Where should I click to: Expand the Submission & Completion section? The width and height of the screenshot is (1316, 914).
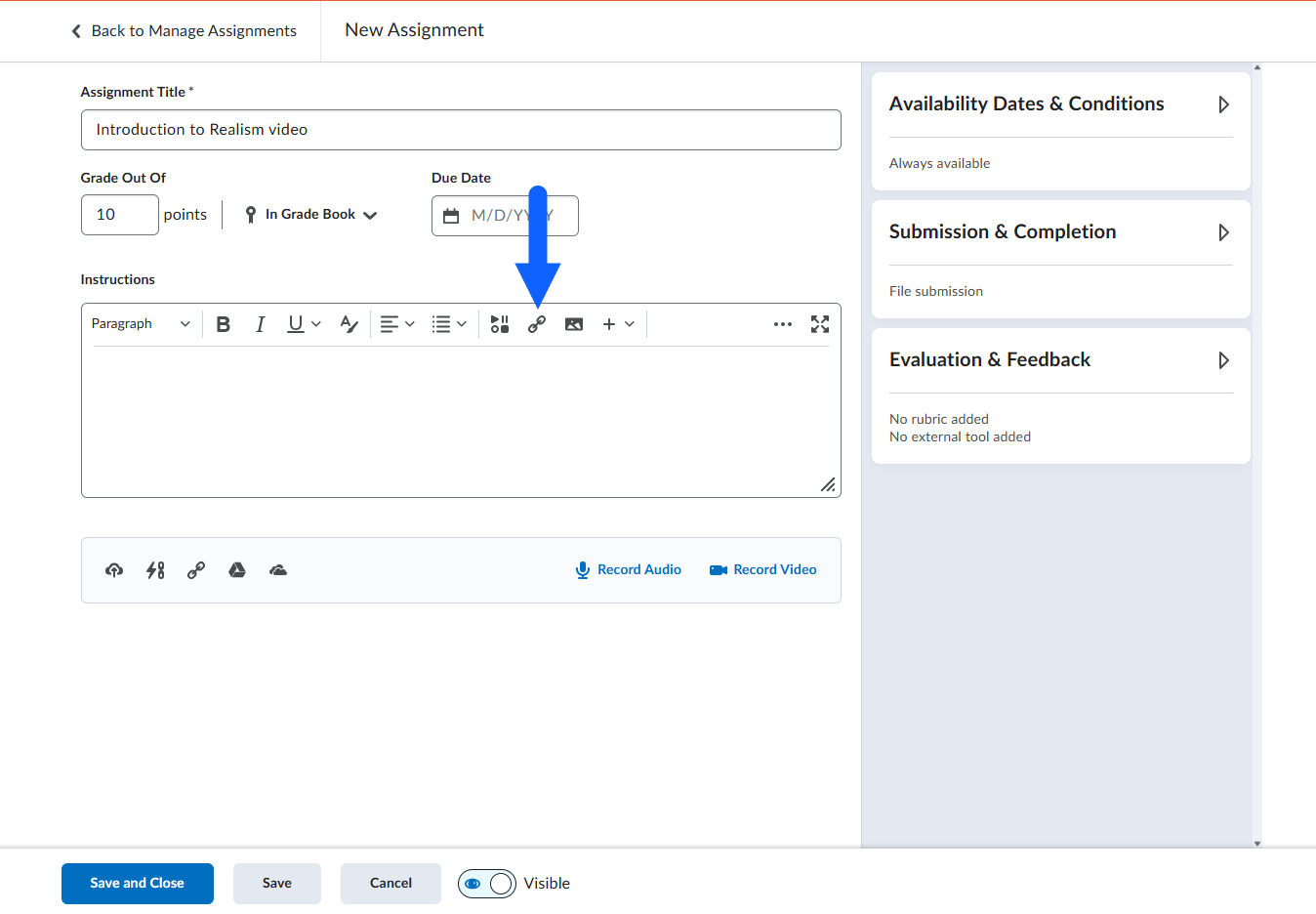1223,232
